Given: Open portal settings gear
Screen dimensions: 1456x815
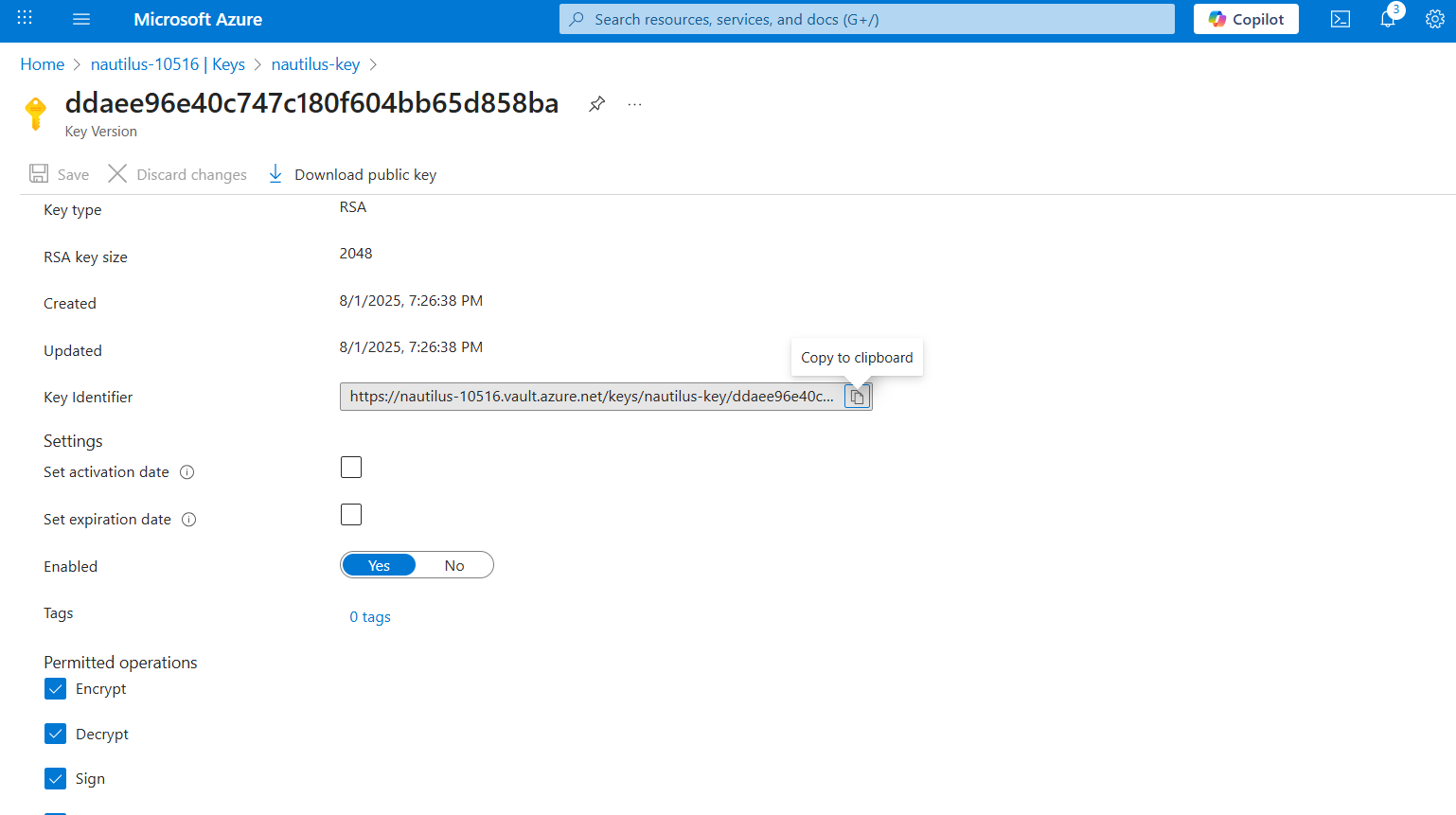Looking at the screenshot, I should (x=1435, y=19).
